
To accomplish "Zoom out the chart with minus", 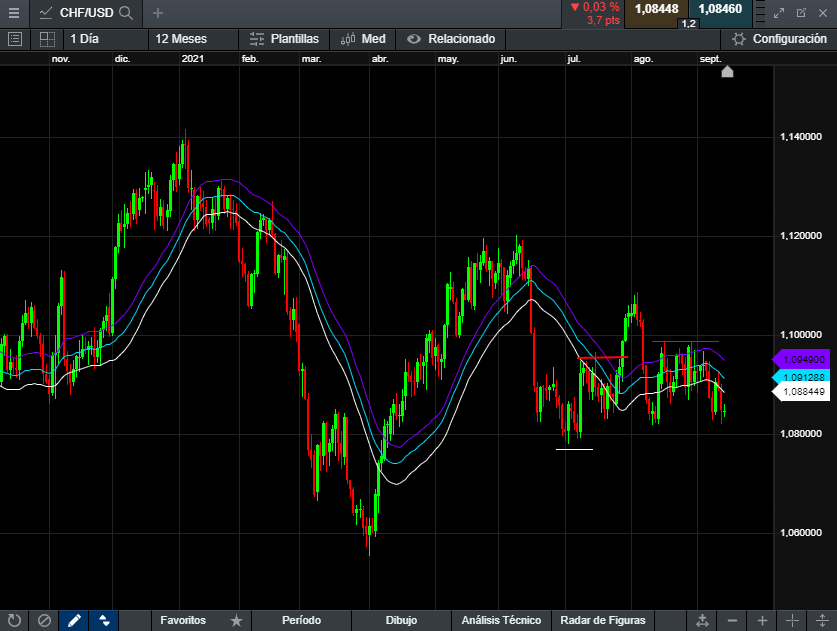I will 732,620.
